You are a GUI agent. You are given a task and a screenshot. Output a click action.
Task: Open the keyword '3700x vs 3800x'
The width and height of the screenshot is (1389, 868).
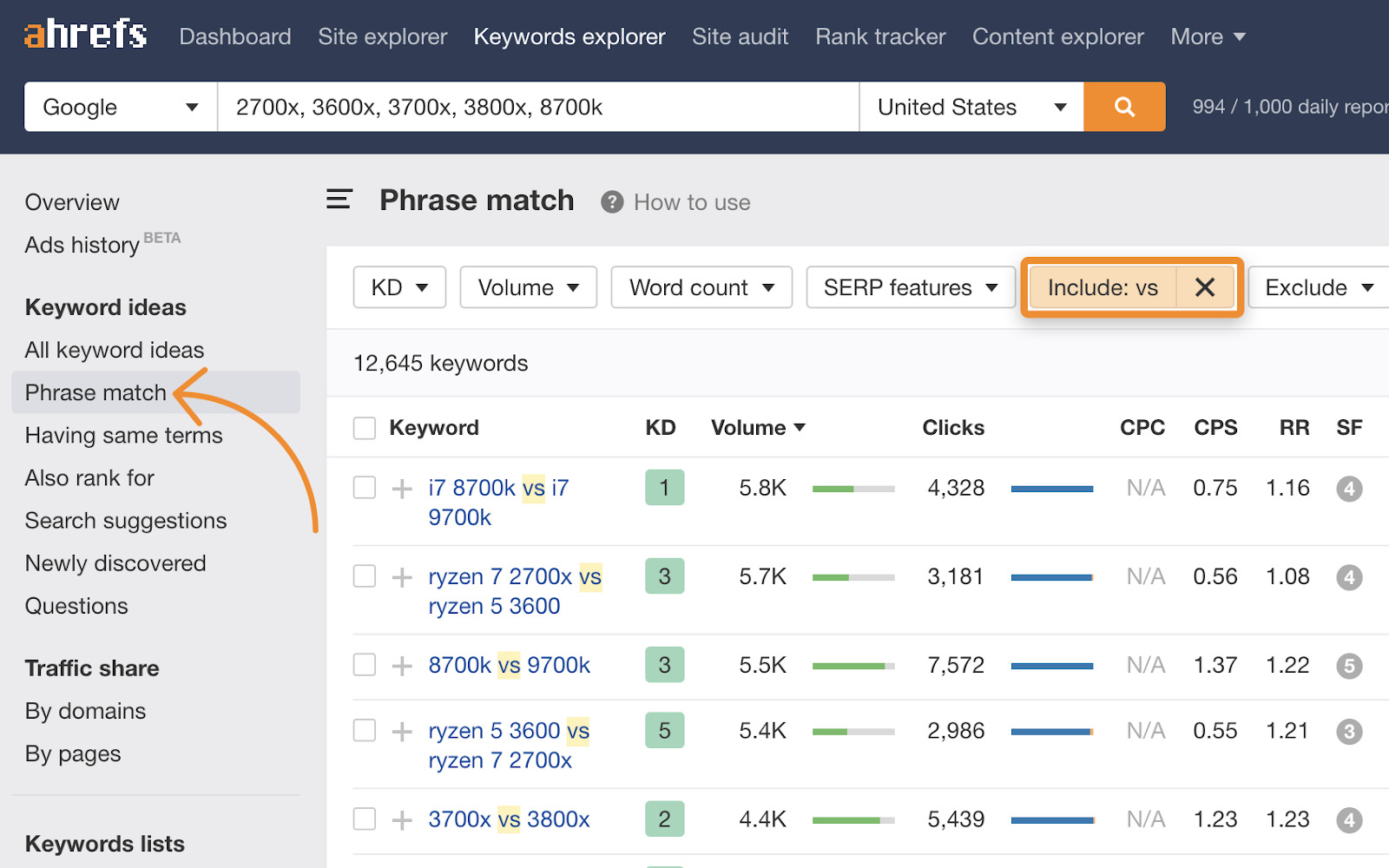[509, 818]
